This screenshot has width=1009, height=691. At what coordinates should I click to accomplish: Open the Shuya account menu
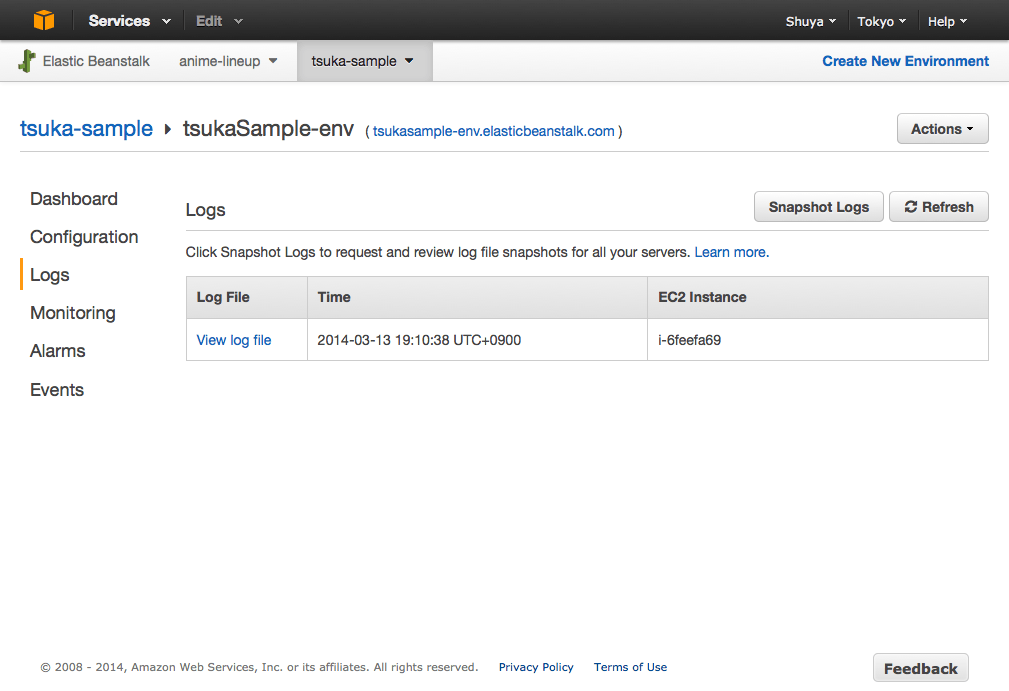[810, 21]
